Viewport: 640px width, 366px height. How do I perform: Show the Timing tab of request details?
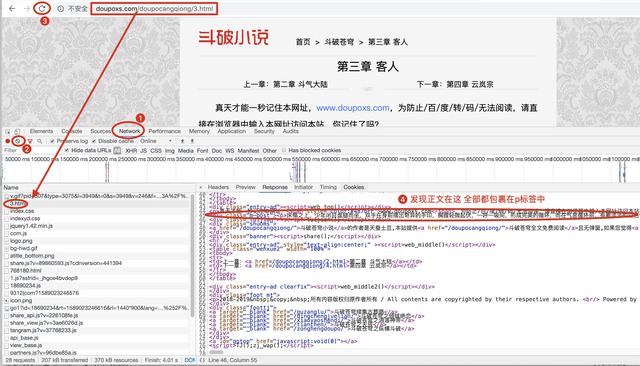[328, 187]
